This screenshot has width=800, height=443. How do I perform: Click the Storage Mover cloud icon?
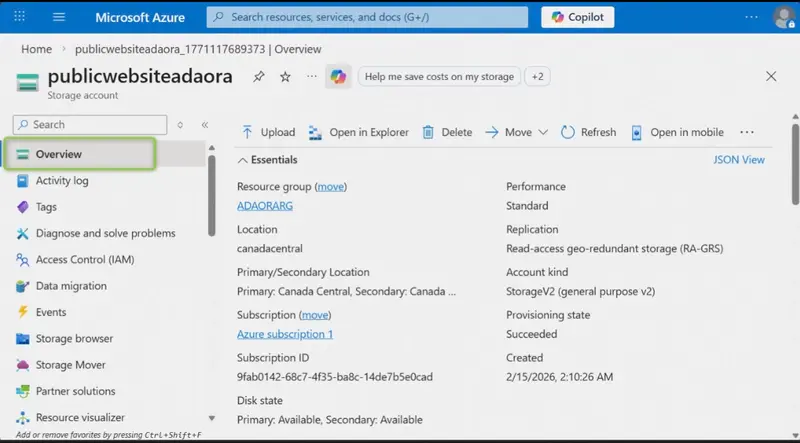pos(22,365)
